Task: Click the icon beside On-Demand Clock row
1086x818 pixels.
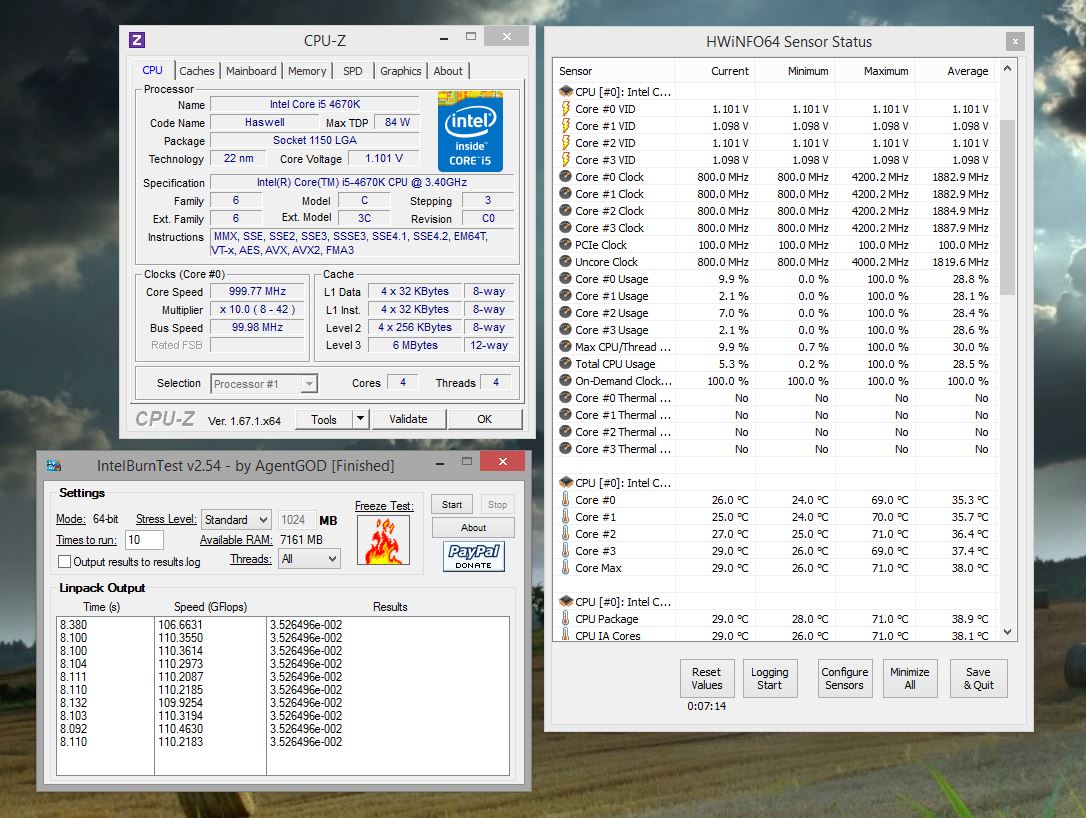Action: (565, 380)
